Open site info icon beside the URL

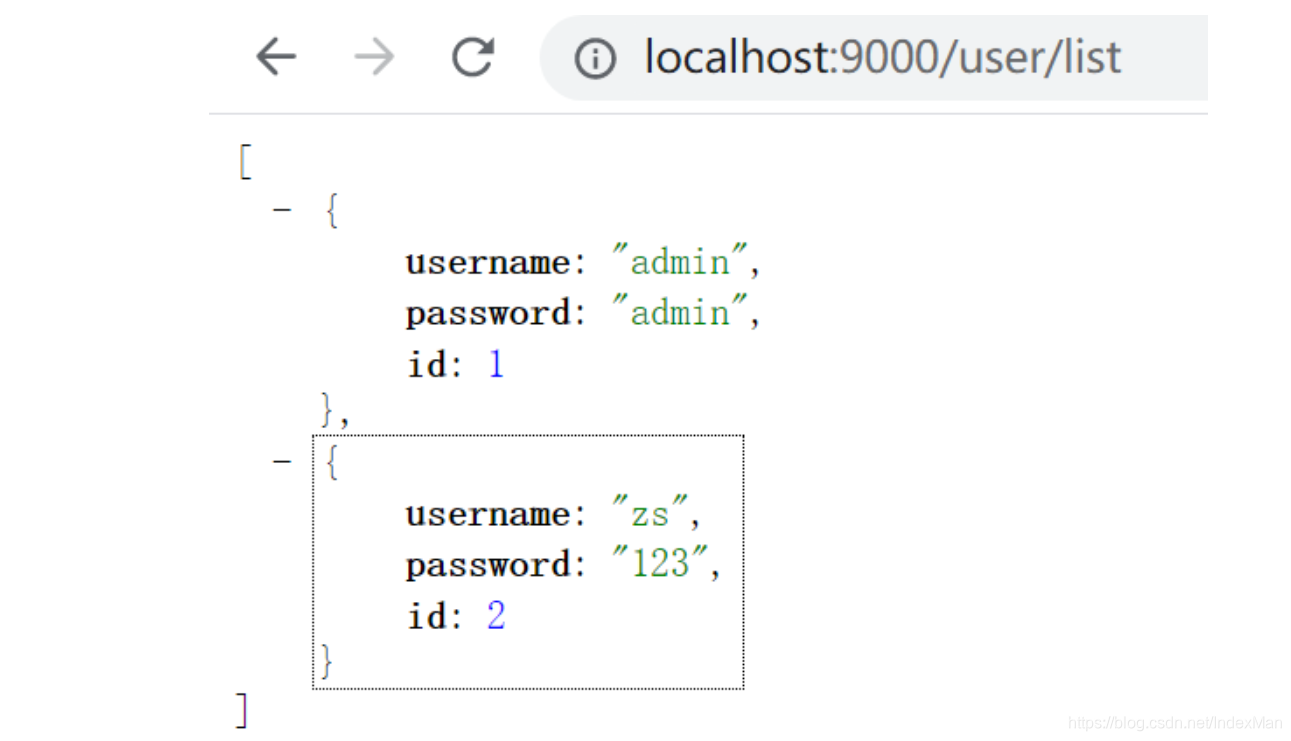click(595, 59)
